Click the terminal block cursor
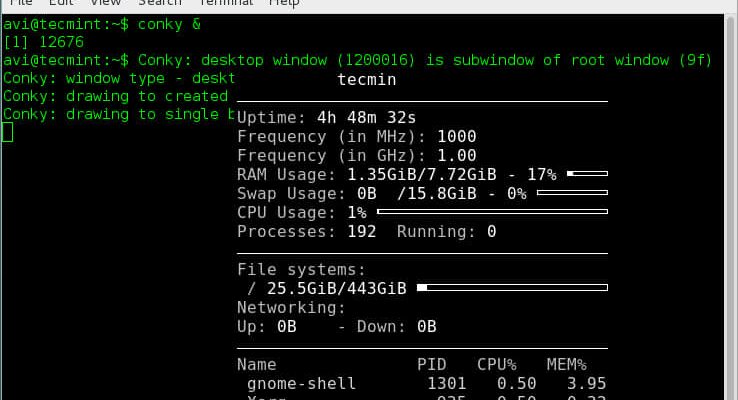The image size is (738, 400). (8, 132)
